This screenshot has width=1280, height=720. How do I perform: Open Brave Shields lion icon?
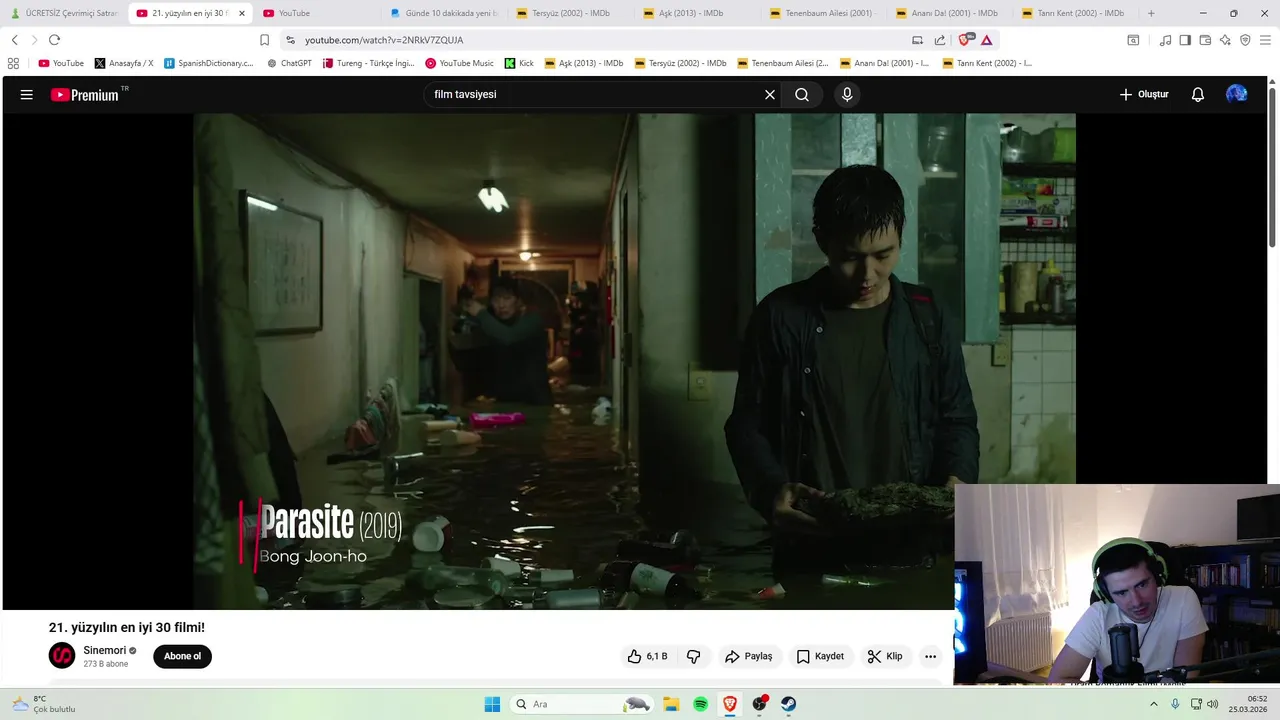point(965,40)
